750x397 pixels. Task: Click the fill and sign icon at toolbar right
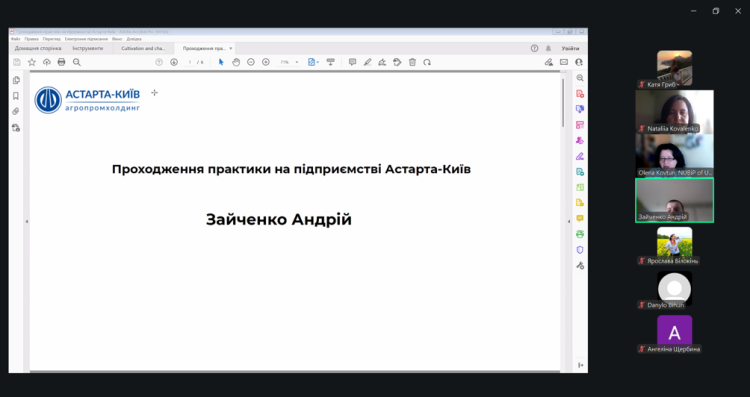(x=549, y=62)
